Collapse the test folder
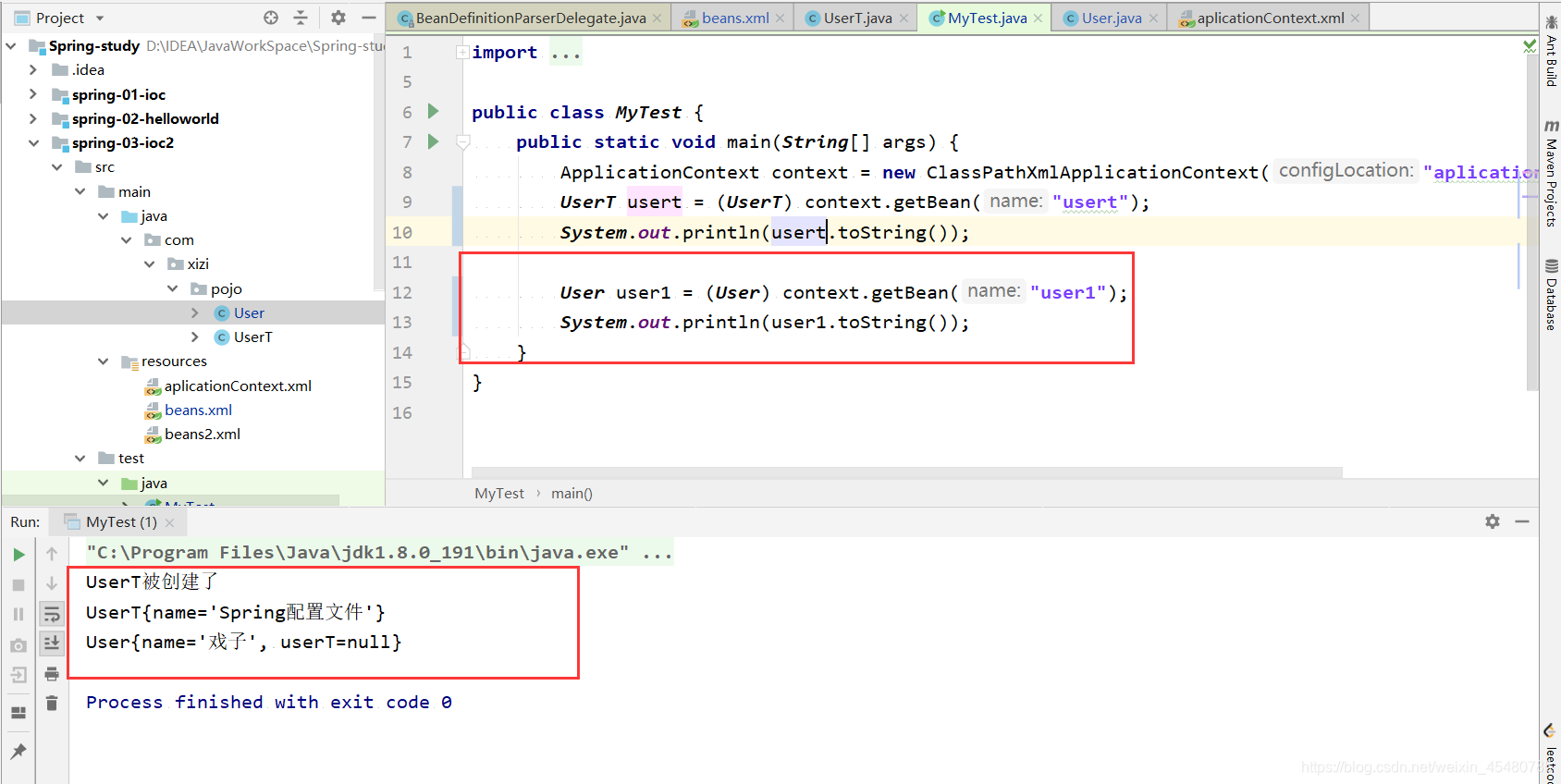Image resolution: width=1561 pixels, height=784 pixels. click(80, 458)
